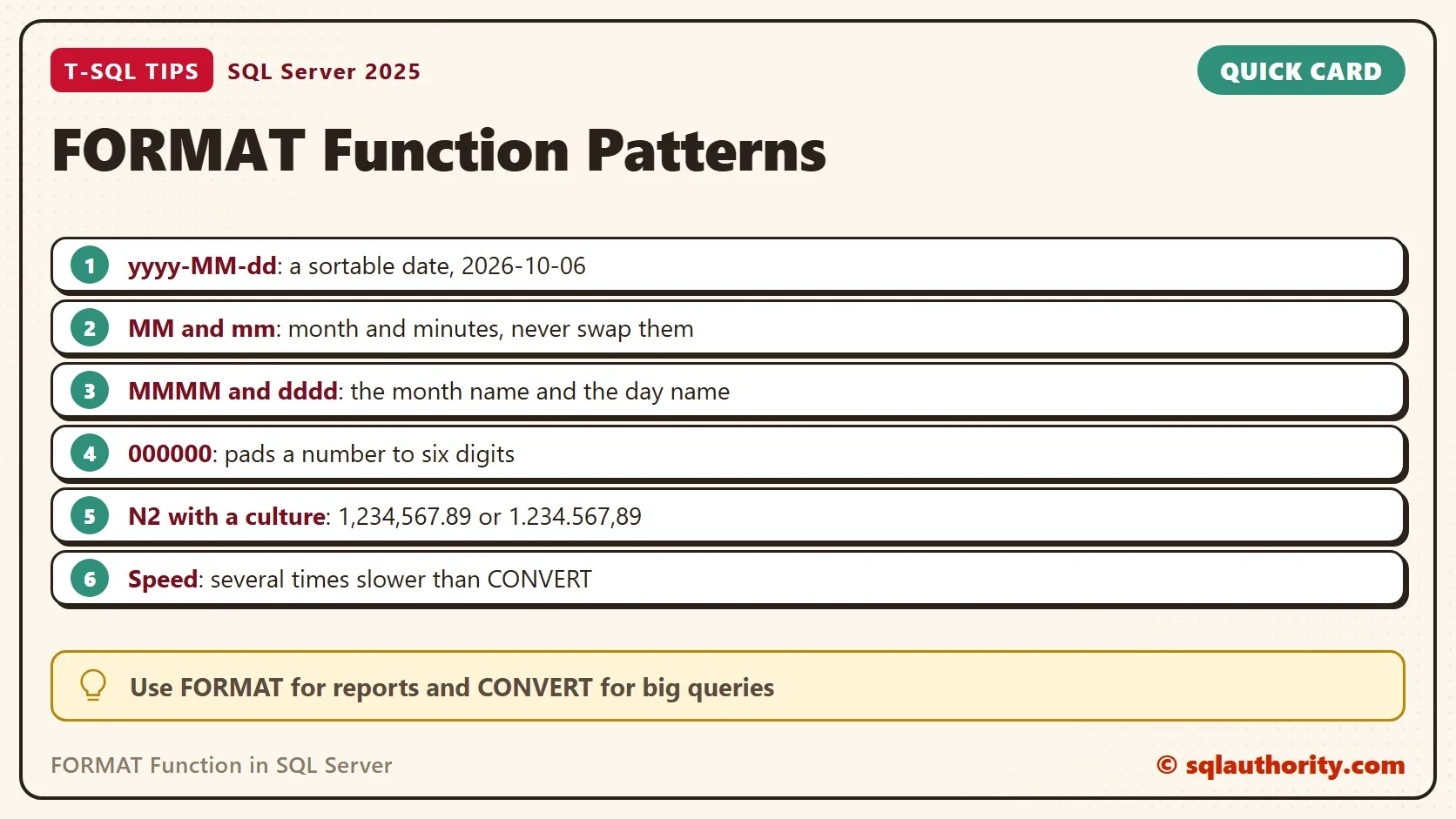Click the number 1 circle icon
Image resolution: width=1456 pixels, height=819 pixels.
[x=90, y=265]
